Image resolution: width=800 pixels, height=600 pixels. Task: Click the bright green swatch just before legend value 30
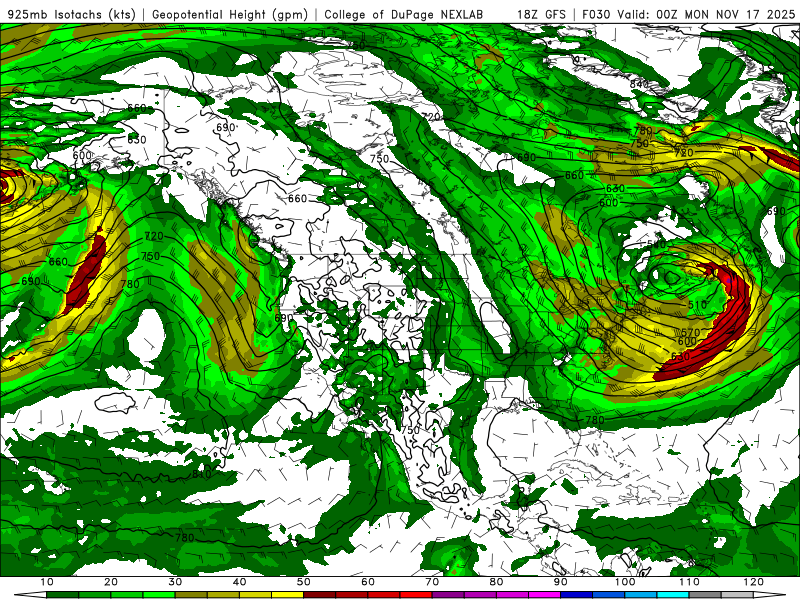(159, 595)
